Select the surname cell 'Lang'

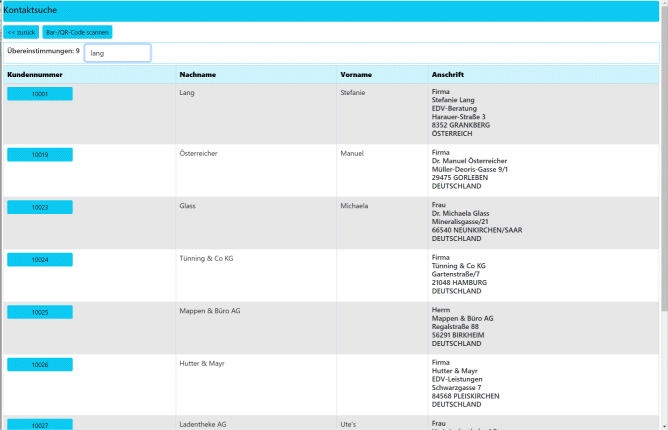187,92
